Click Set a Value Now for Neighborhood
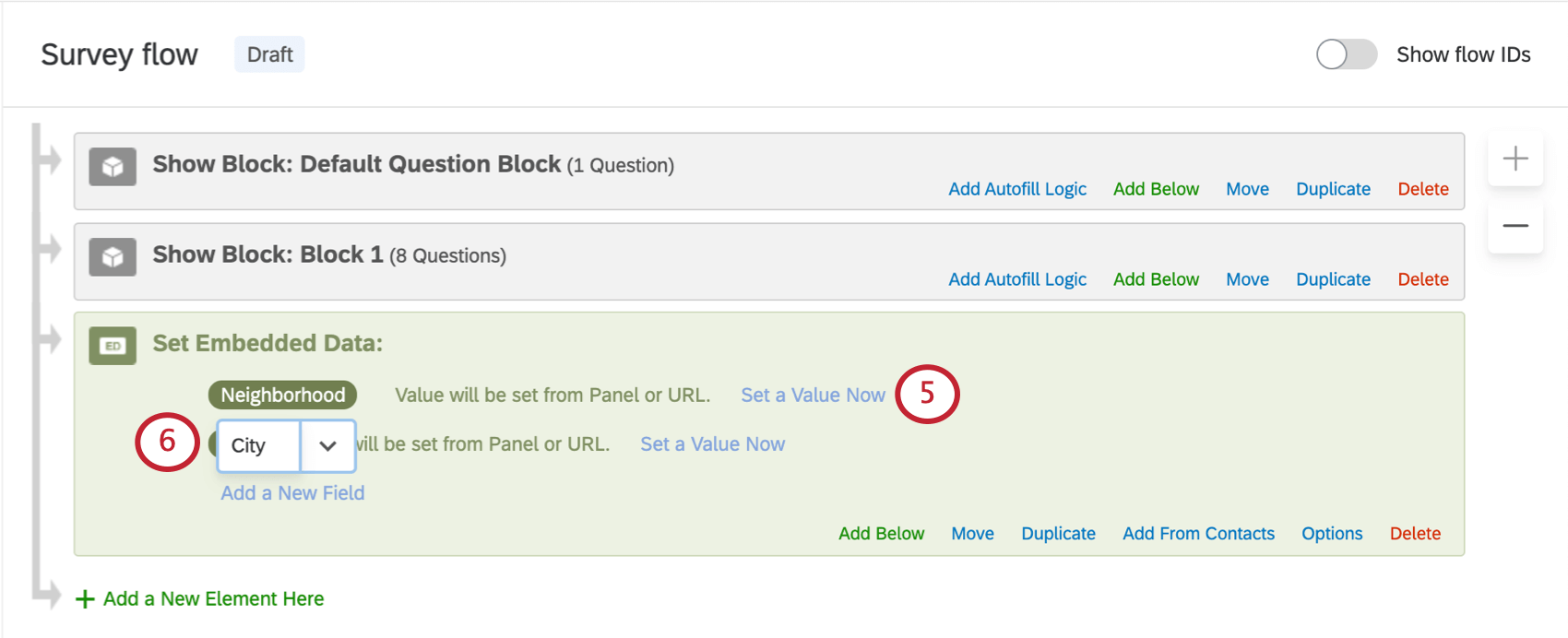This screenshot has width=1568, height=638. [x=813, y=396]
